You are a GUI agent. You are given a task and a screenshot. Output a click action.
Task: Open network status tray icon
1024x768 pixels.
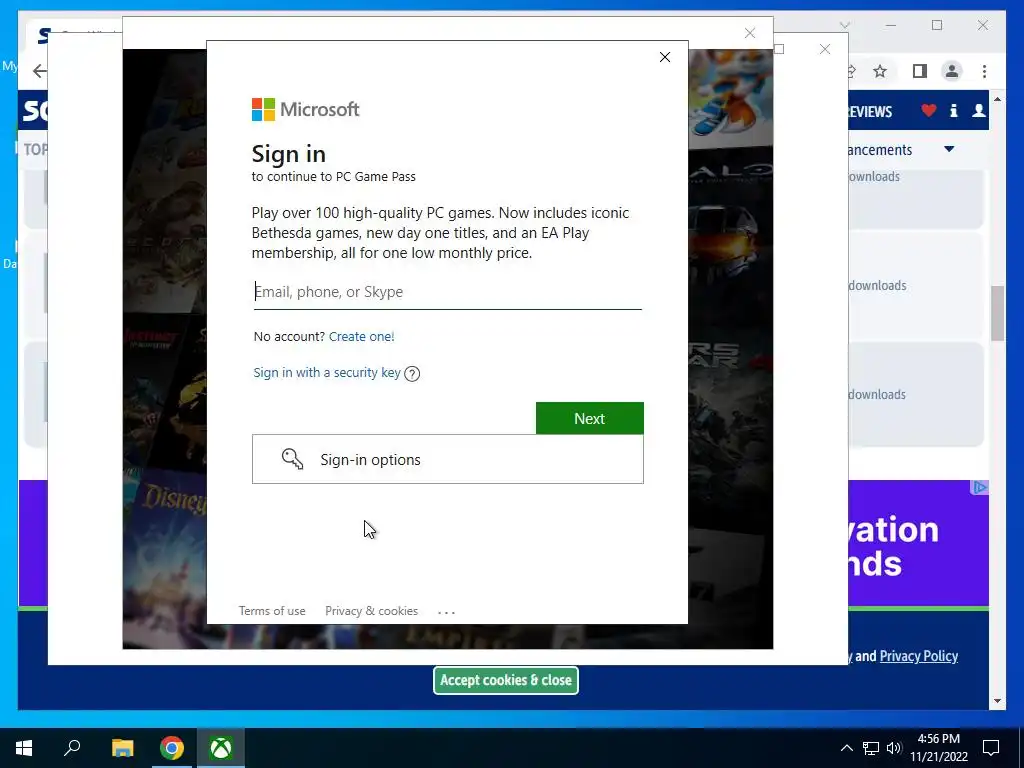tap(871, 748)
